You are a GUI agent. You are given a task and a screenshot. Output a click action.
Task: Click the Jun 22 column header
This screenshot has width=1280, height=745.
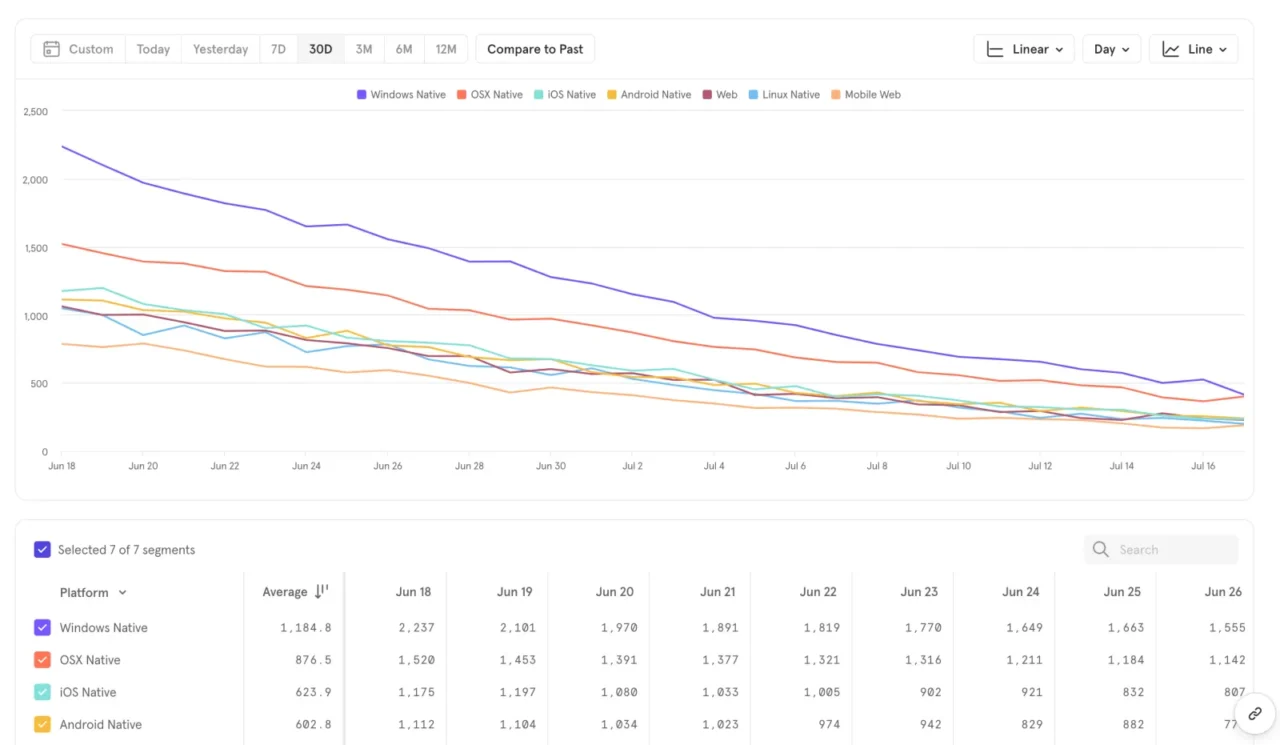(818, 592)
